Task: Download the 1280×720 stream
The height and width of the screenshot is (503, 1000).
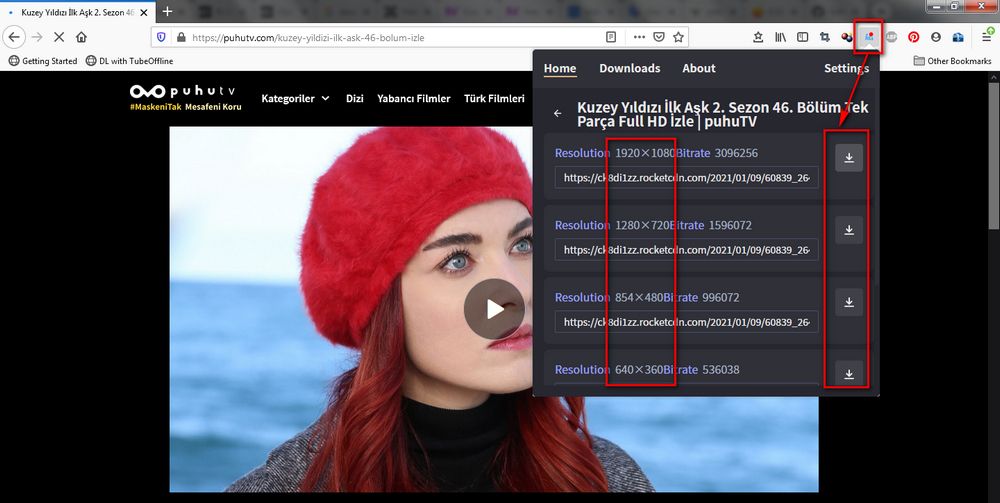Action: (x=849, y=230)
